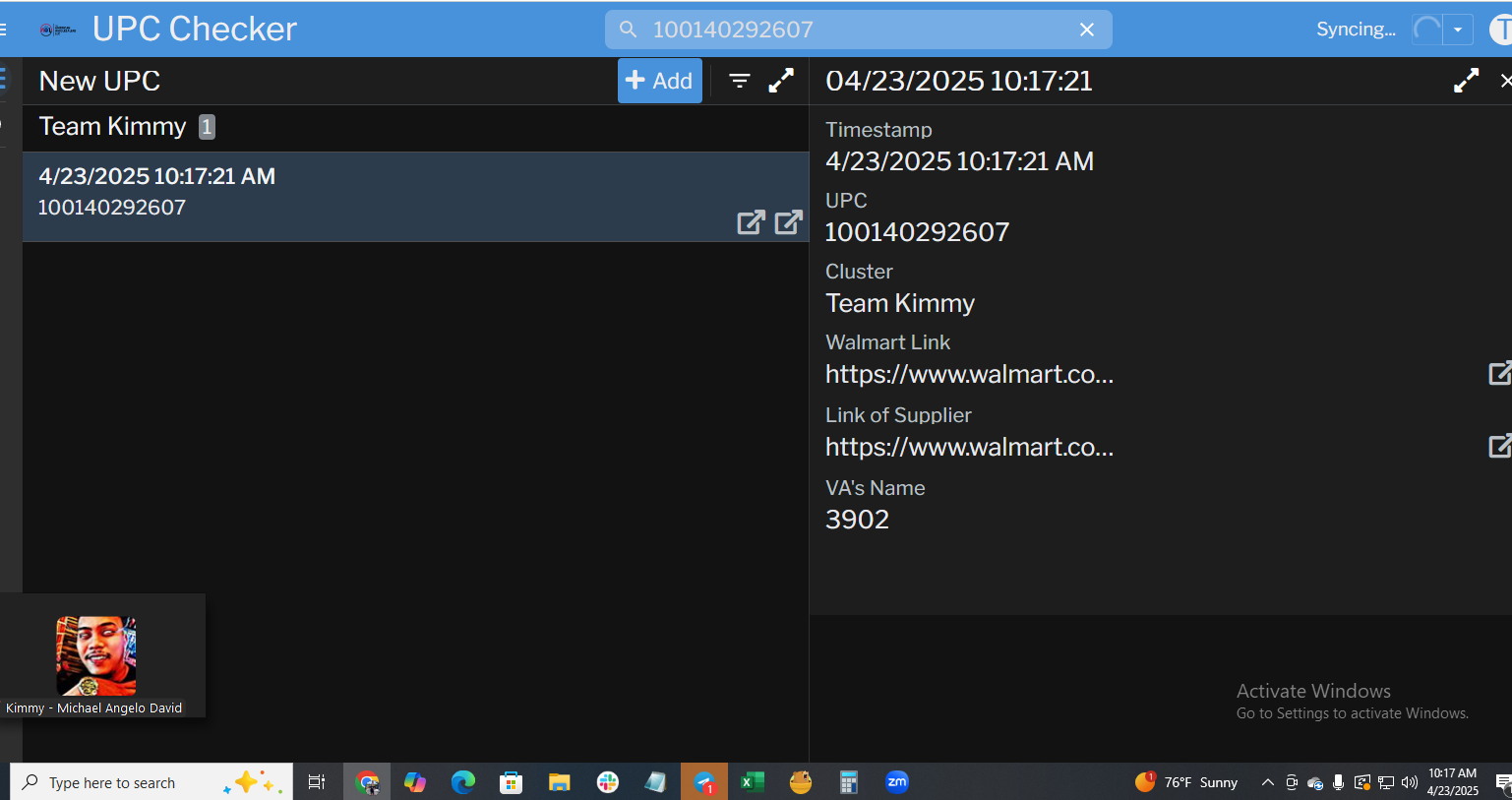Viewport: 1512px width, 800px height.
Task: Open first external link icon in list row
Action: [x=751, y=222]
